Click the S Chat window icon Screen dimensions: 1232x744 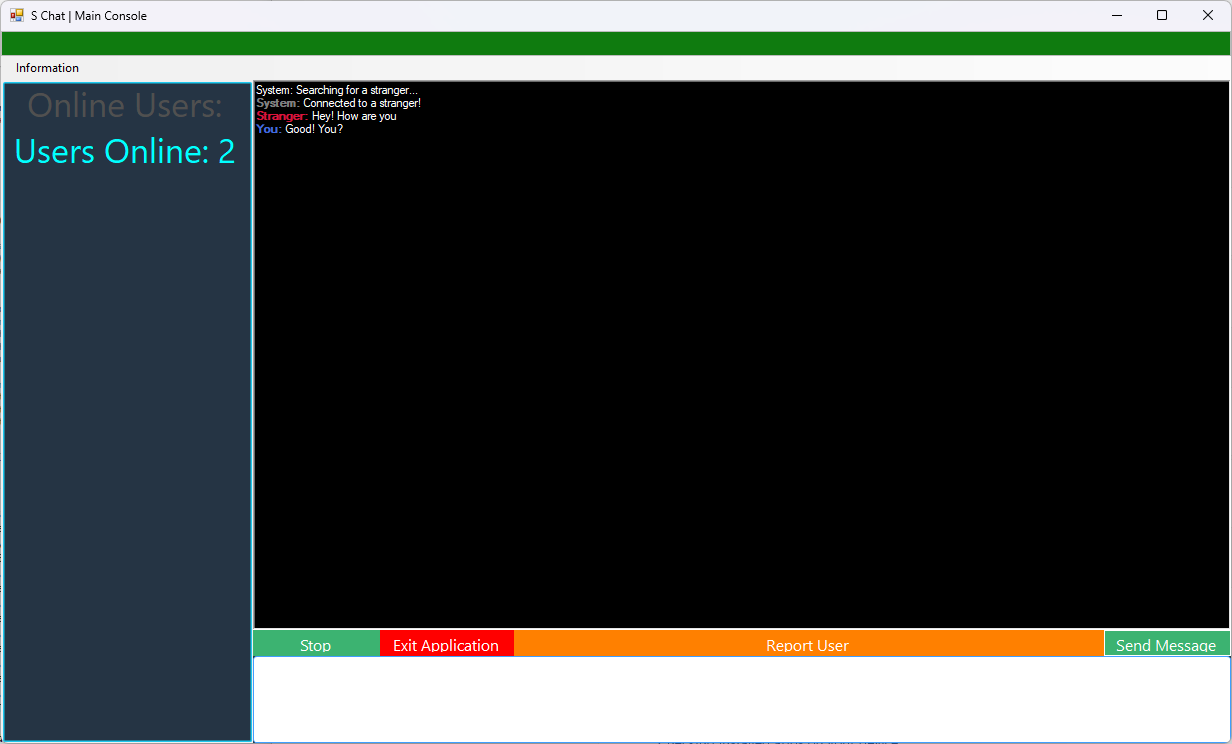point(17,15)
